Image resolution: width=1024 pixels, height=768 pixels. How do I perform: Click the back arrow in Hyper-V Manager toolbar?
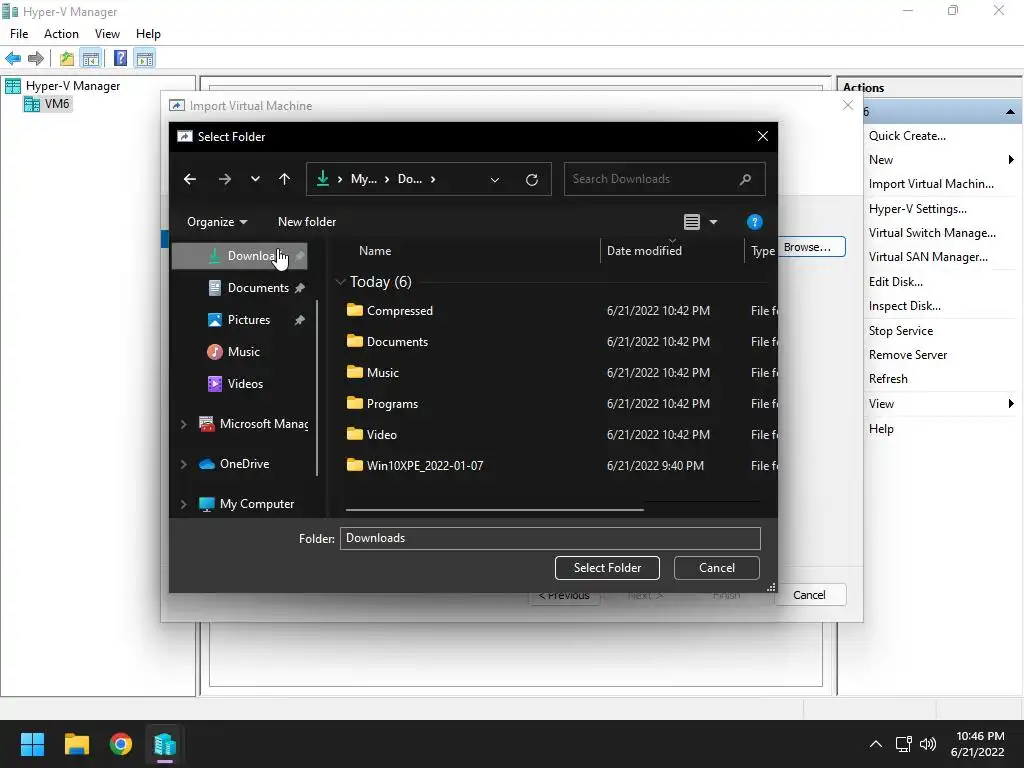[x=13, y=59]
